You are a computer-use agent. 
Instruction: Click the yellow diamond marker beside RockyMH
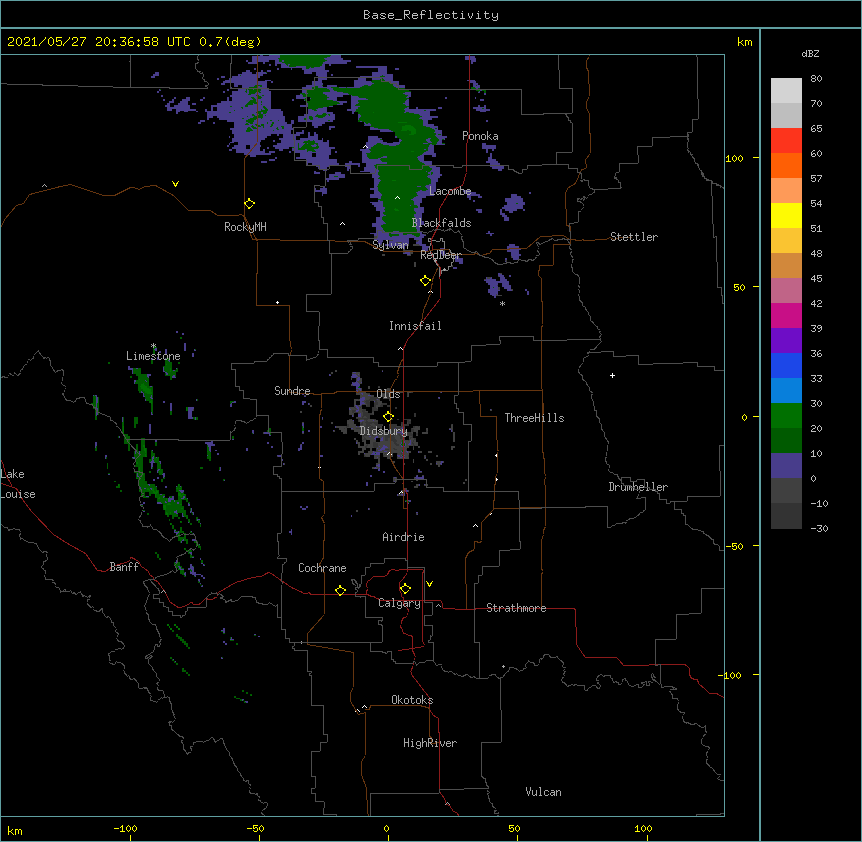(249, 204)
